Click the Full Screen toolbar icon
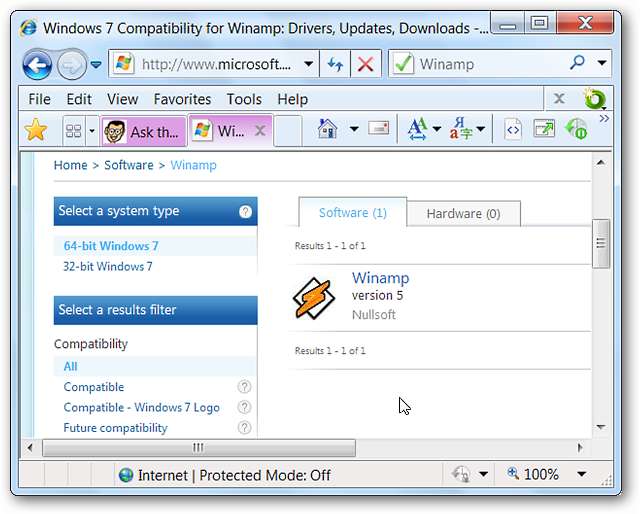 point(544,129)
